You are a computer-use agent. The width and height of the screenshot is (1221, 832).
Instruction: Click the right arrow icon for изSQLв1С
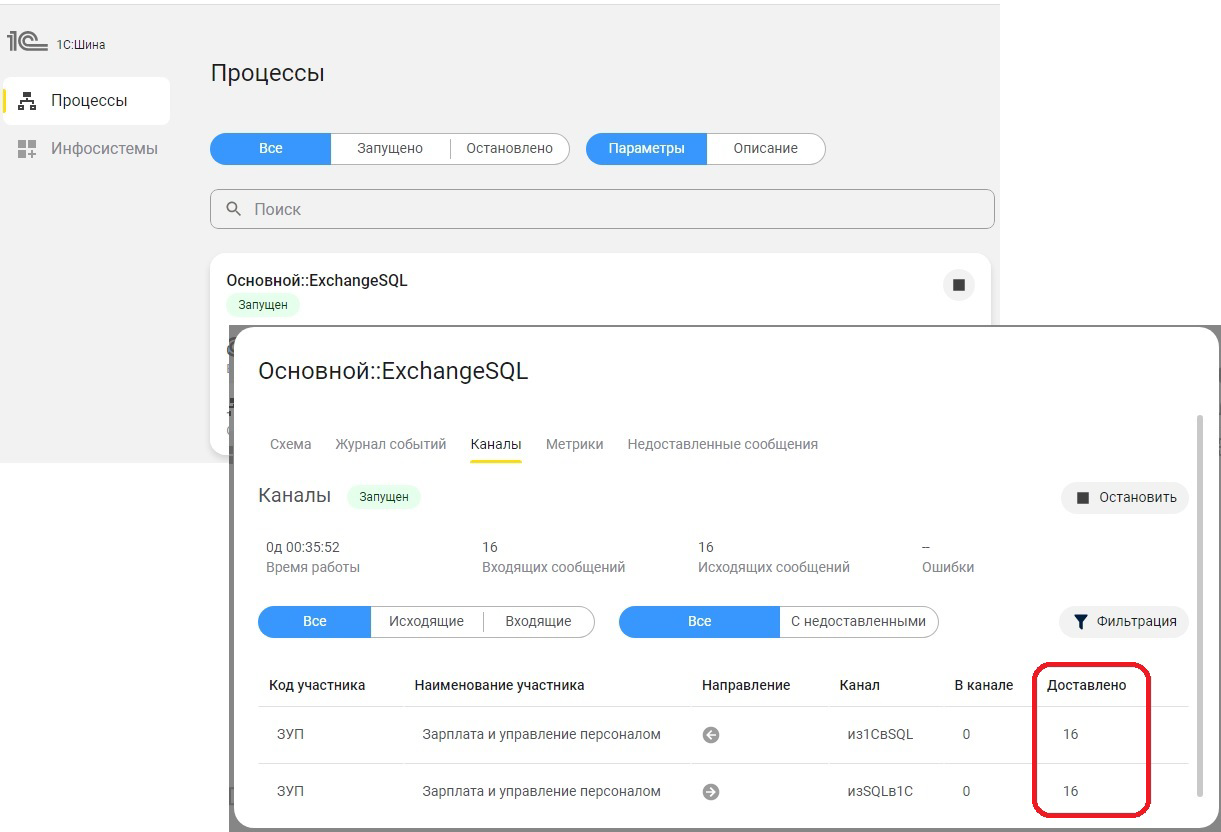click(711, 792)
